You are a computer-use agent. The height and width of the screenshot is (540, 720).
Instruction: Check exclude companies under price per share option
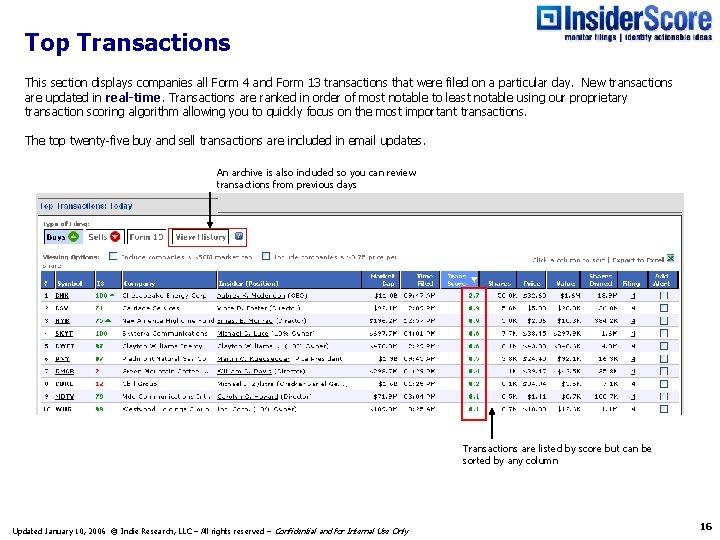coord(266,256)
